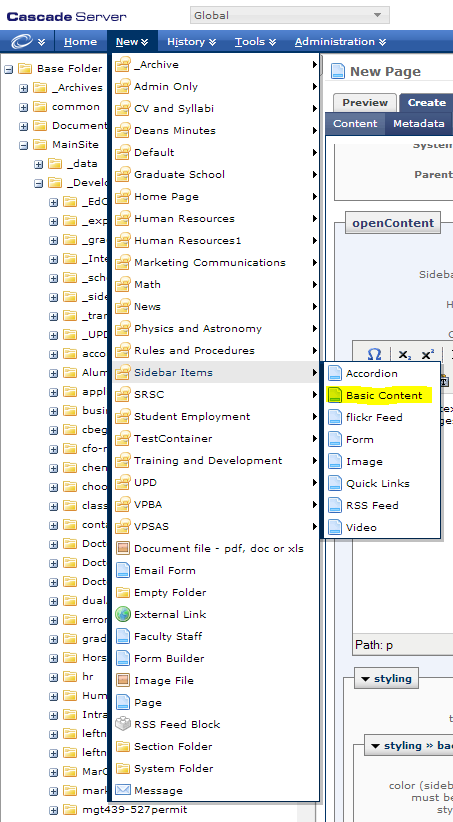Screen dimensions: 453x822
Task: Collapse the styling section header
Action: coord(386,679)
